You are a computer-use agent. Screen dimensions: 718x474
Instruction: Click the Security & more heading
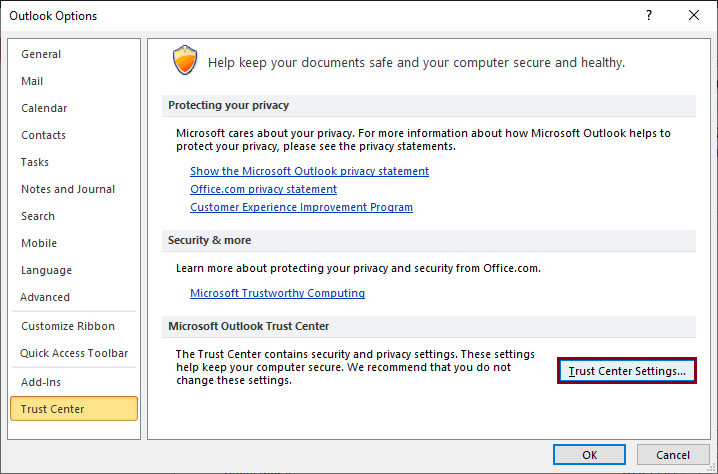(x=209, y=240)
